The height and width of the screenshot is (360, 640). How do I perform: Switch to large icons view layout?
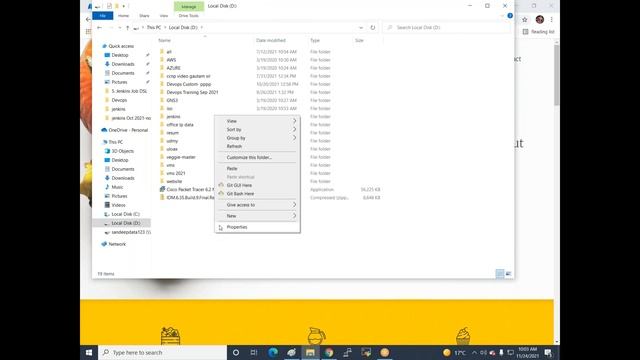pyautogui.click(x=508, y=274)
